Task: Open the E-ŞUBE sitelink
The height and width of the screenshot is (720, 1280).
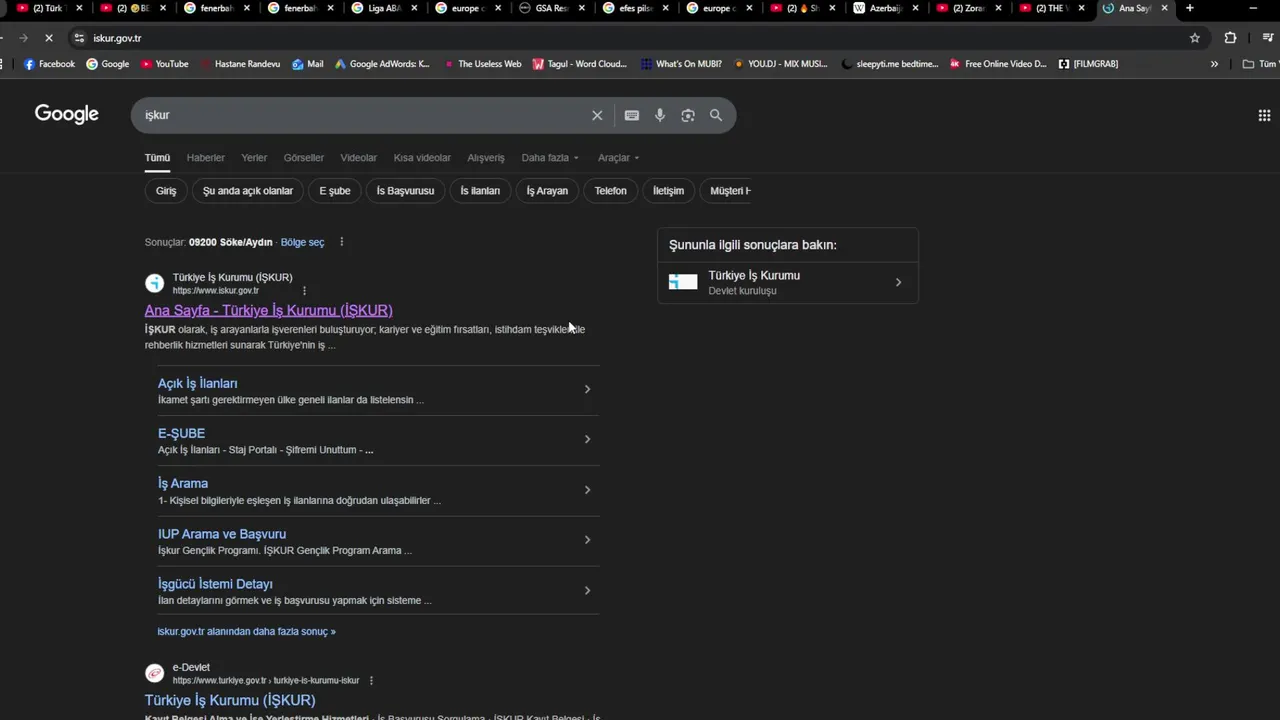Action: click(x=181, y=433)
